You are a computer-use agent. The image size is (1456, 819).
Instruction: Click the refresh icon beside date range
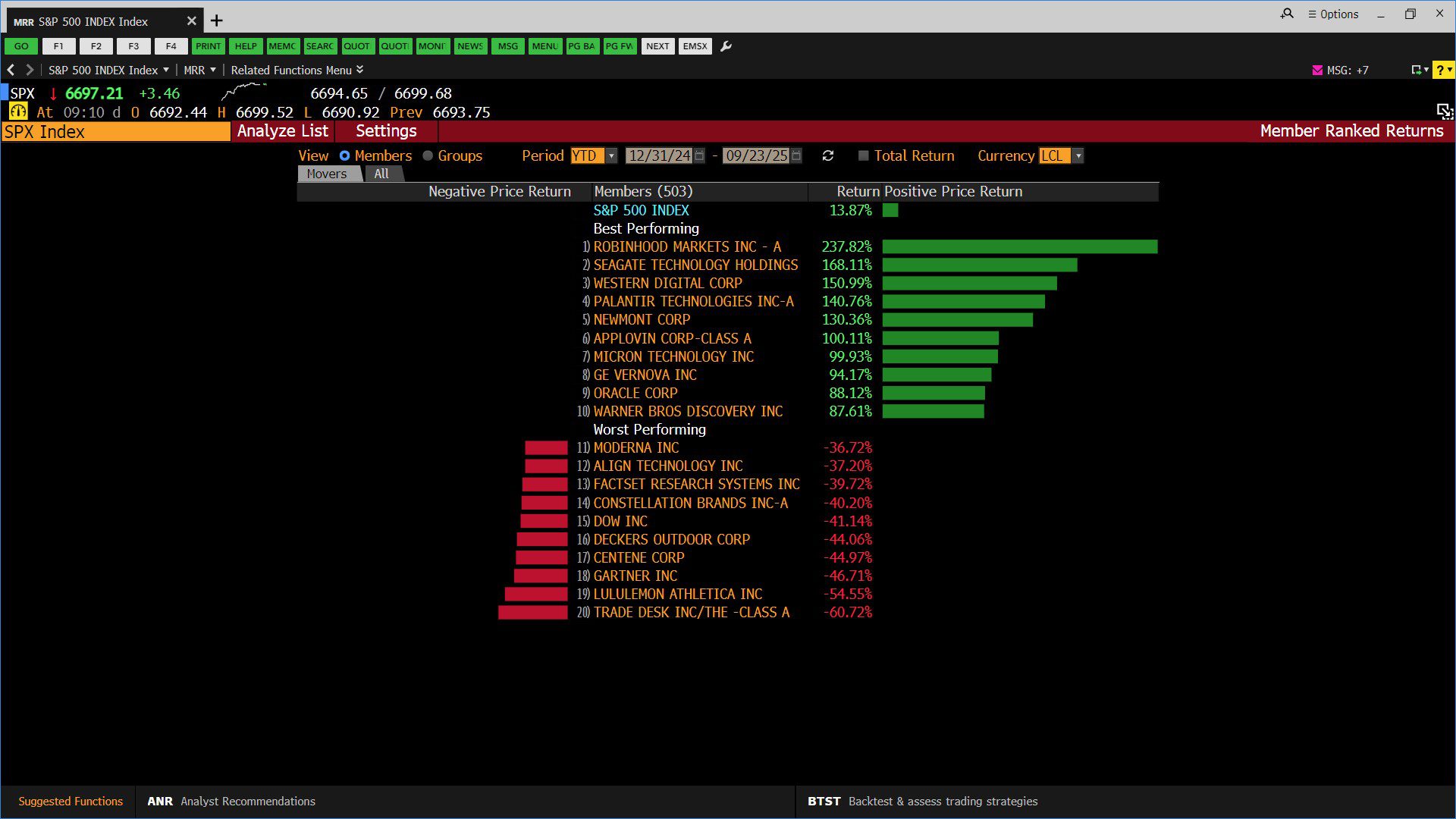(x=827, y=155)
